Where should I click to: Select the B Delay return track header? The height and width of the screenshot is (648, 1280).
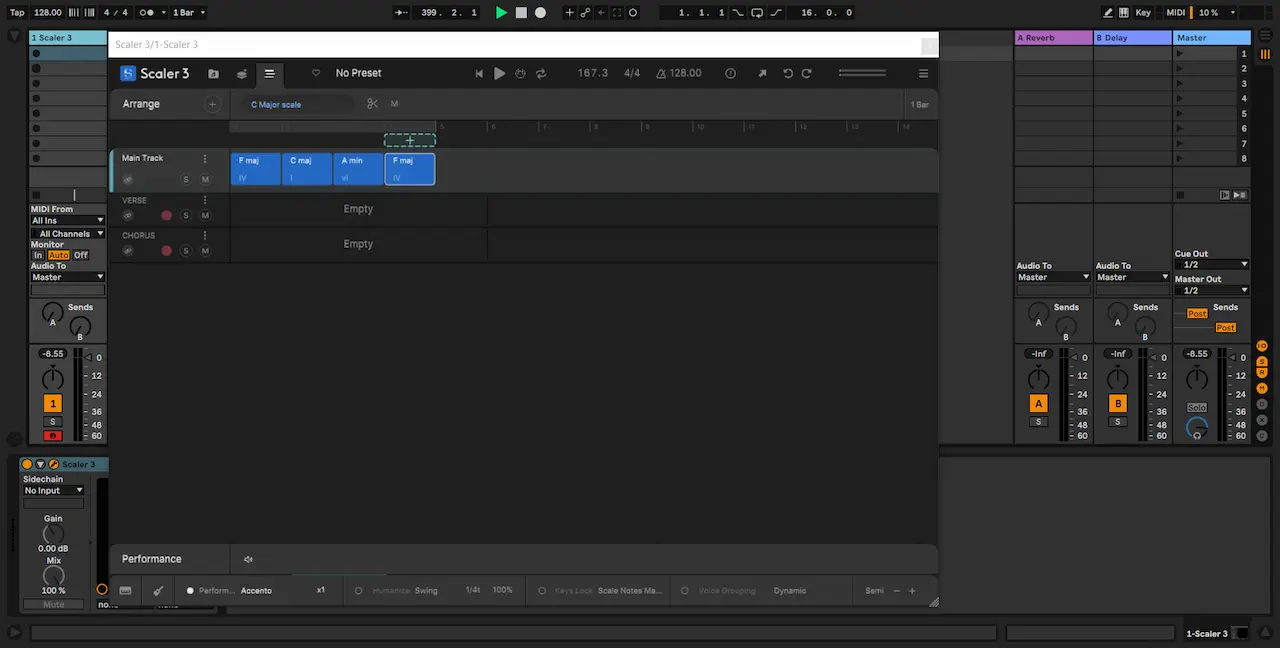coord(1132,38)
